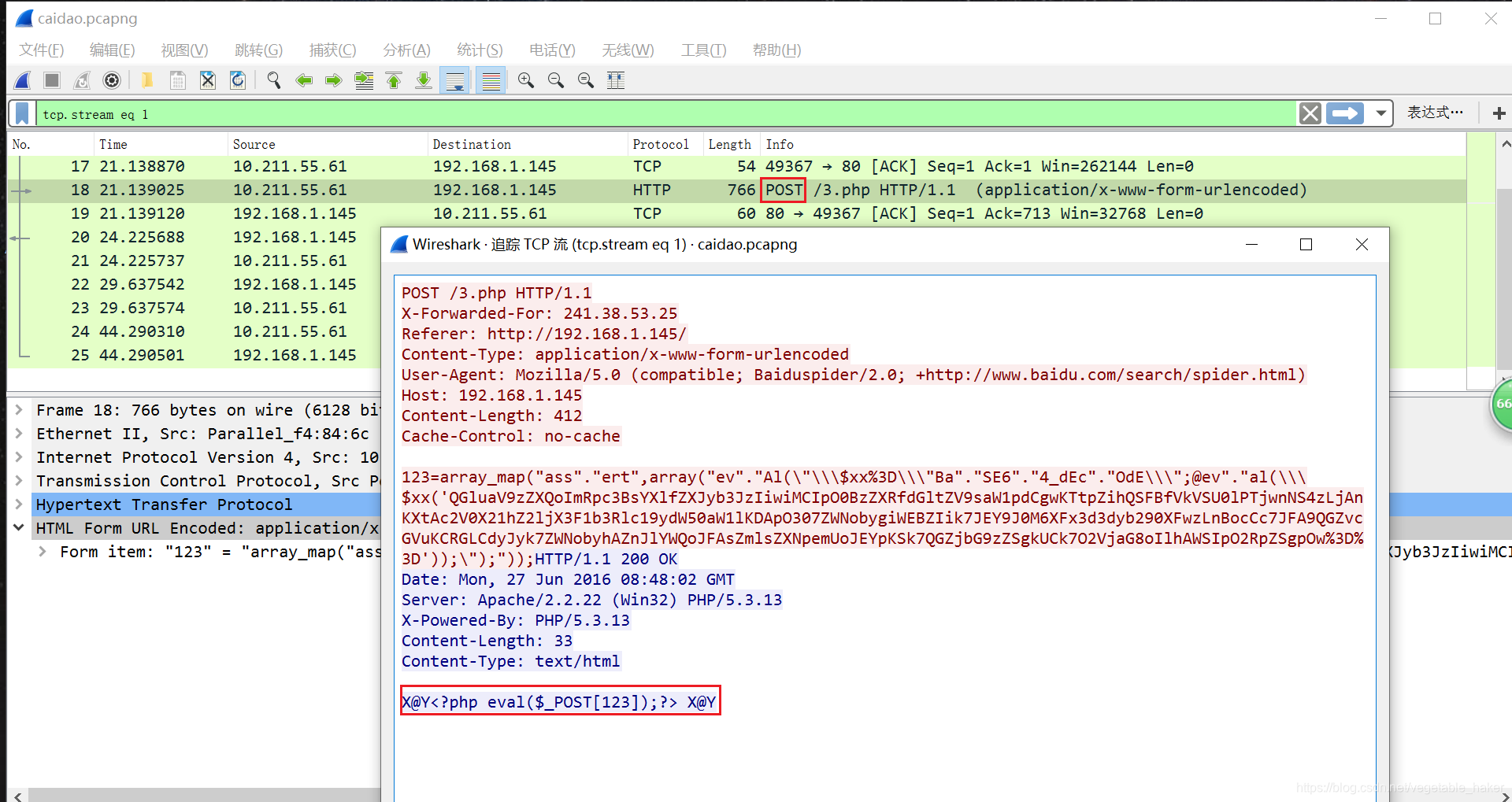The height and width of the screenshot is (802, 1512).
Task: Expand the Hypertext Transfer Protocol row
Action: pos(19,504)
